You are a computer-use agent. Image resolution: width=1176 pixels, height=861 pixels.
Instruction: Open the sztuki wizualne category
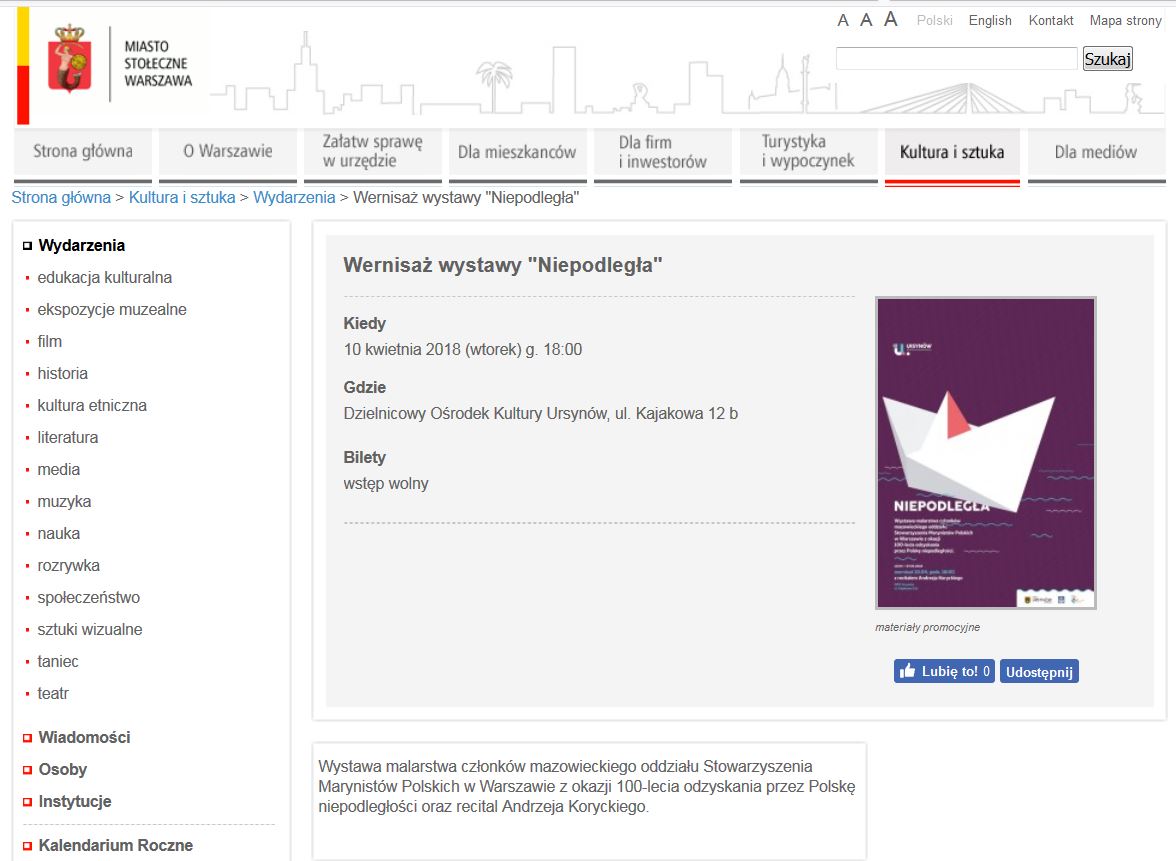click(x=90, y=629)
